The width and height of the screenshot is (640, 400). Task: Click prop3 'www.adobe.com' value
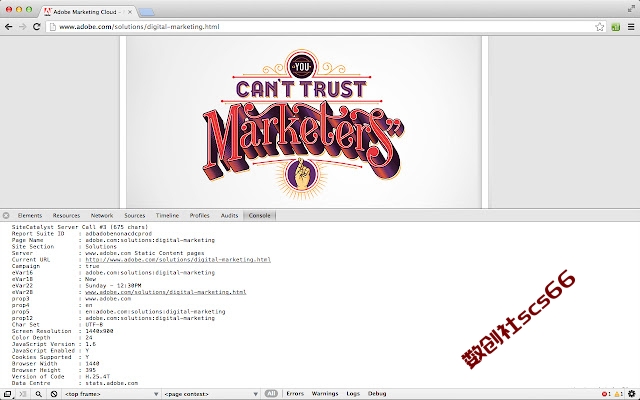pos(108,299)
